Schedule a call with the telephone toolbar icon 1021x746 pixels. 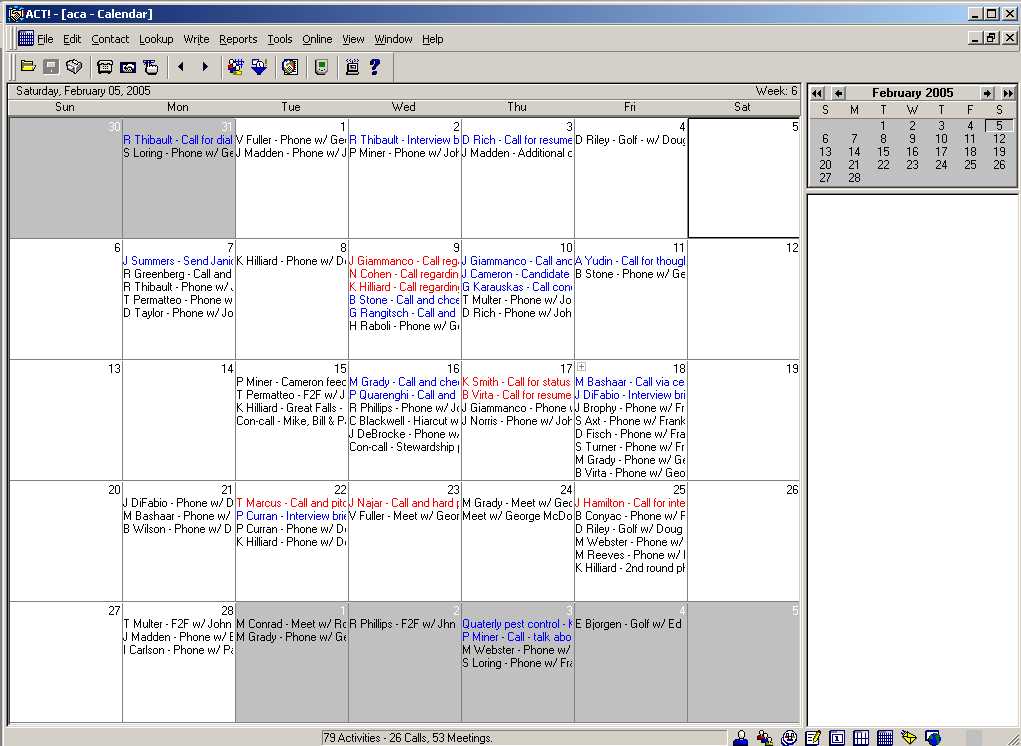coord(105,66)
